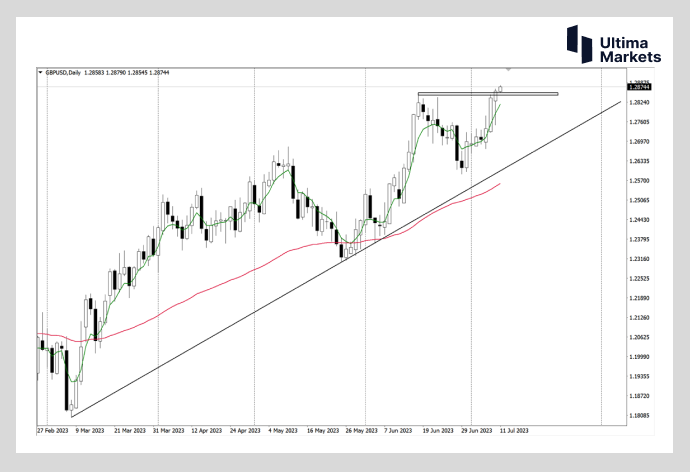Click the 1.27605 price axis label
Image resolution: width=690 pixels, height=472 pixels.
coord(639,122)
